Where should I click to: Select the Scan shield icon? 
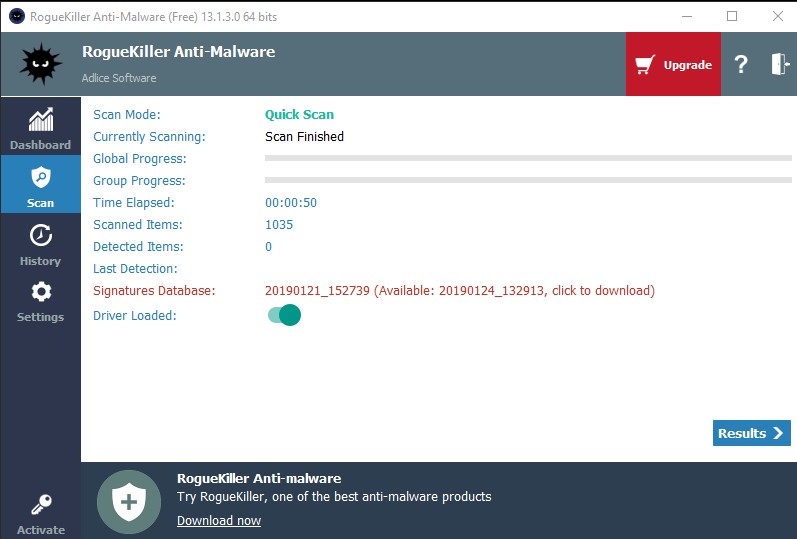(41, 177)
